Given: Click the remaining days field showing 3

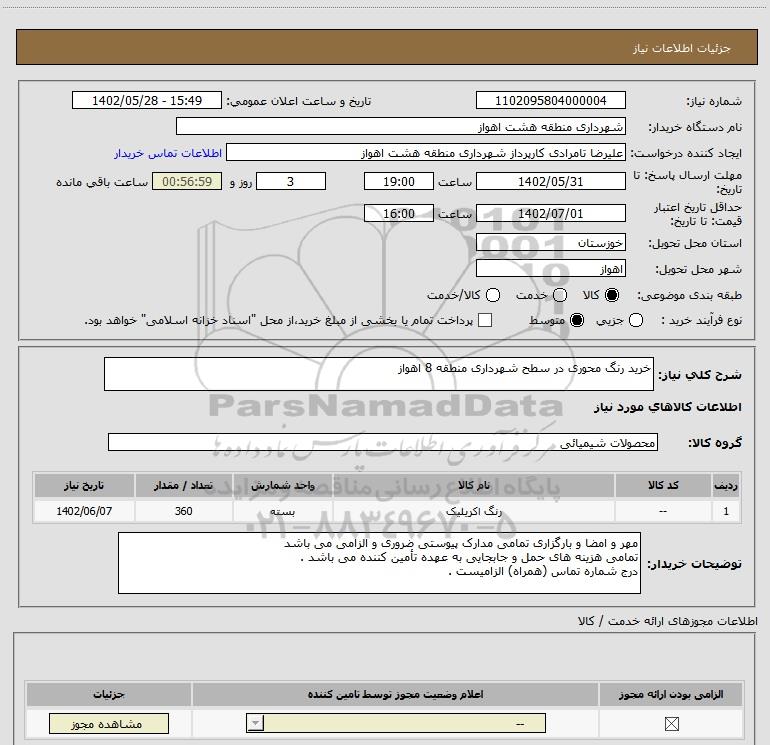Looking at the screenshot, I should click(291, 181).
